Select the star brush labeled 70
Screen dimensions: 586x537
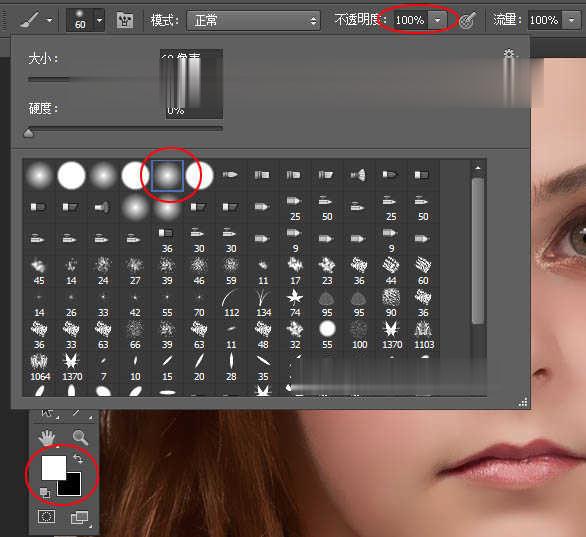pyautogui.click(x=199, y=303)
